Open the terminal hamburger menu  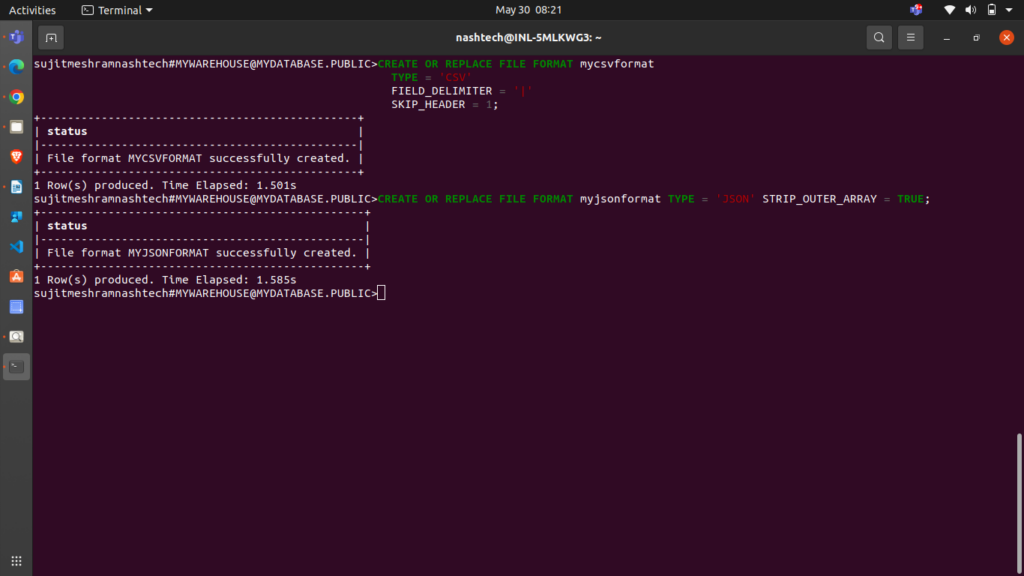pos(910,38)
